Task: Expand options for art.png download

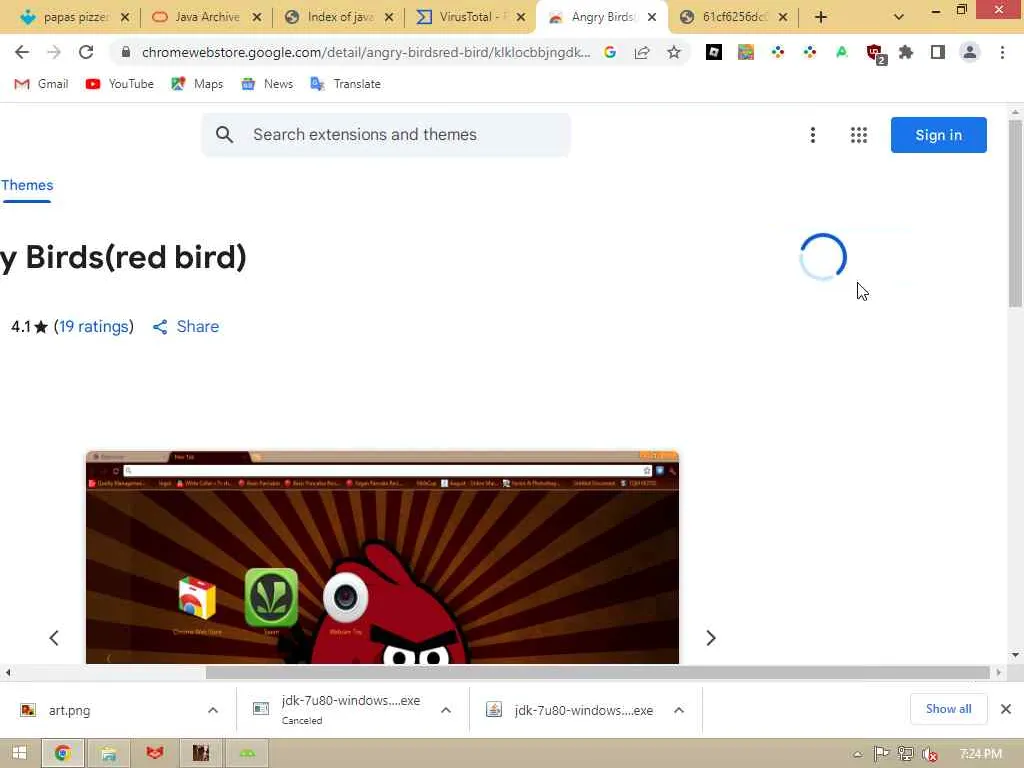Action: (213, 710)
